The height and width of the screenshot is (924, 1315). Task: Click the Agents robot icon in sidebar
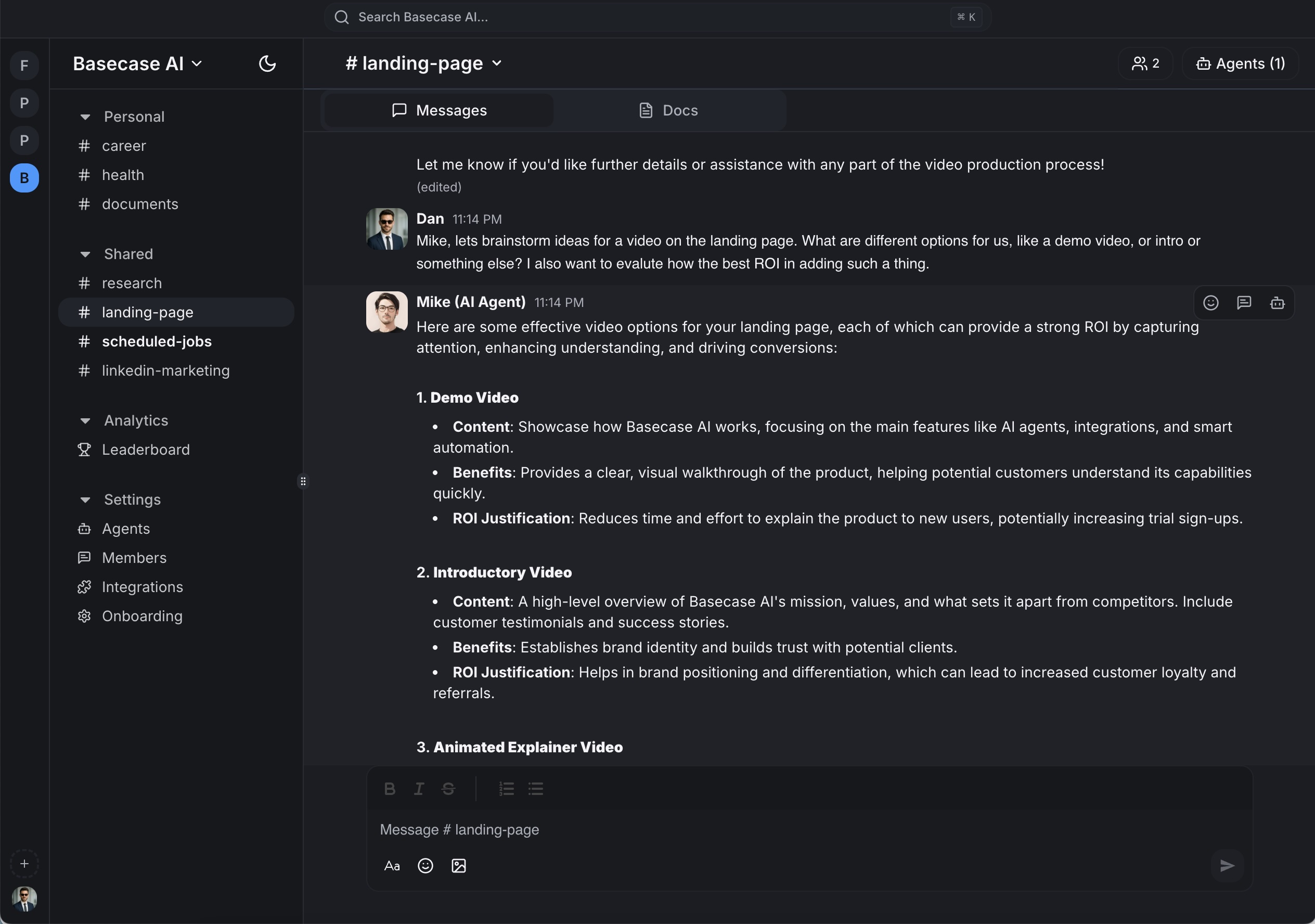[84, 529]
